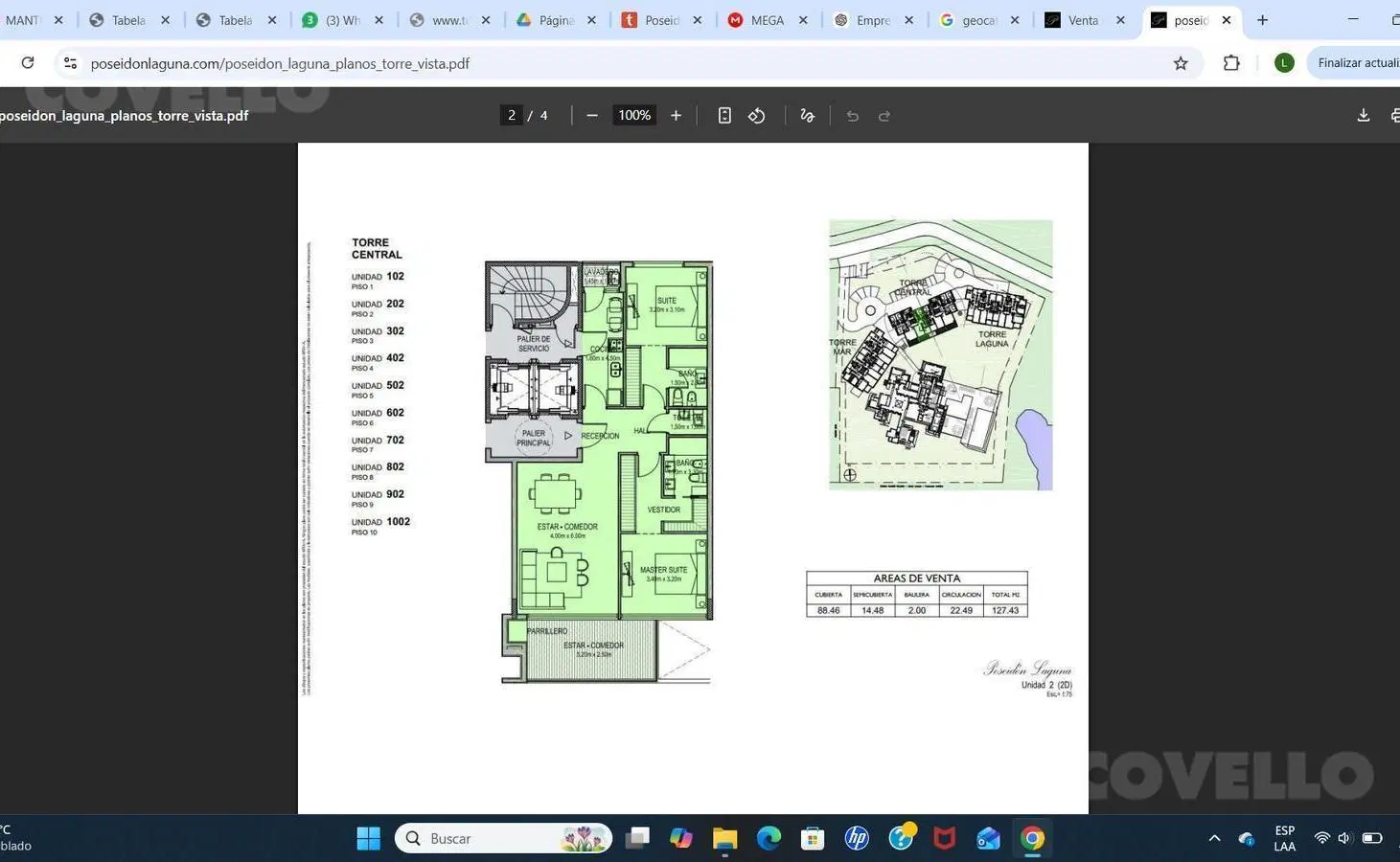Open McAfee from the taskbar

click(x=945, y=838)
